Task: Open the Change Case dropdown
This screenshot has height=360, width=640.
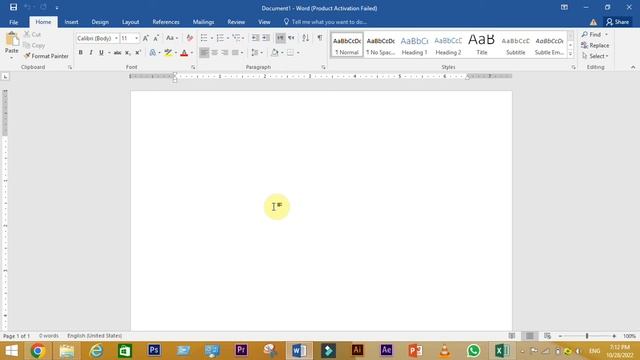Action: pos(172,38)
